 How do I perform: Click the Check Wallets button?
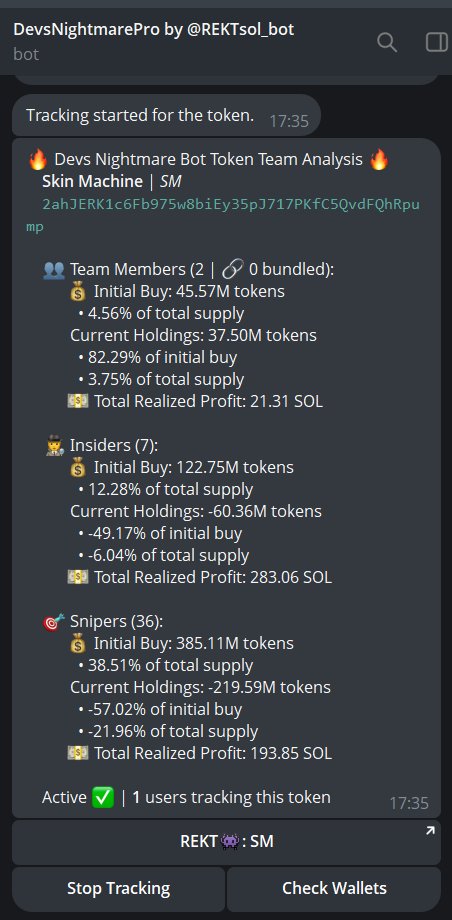[x=334, y=888]
